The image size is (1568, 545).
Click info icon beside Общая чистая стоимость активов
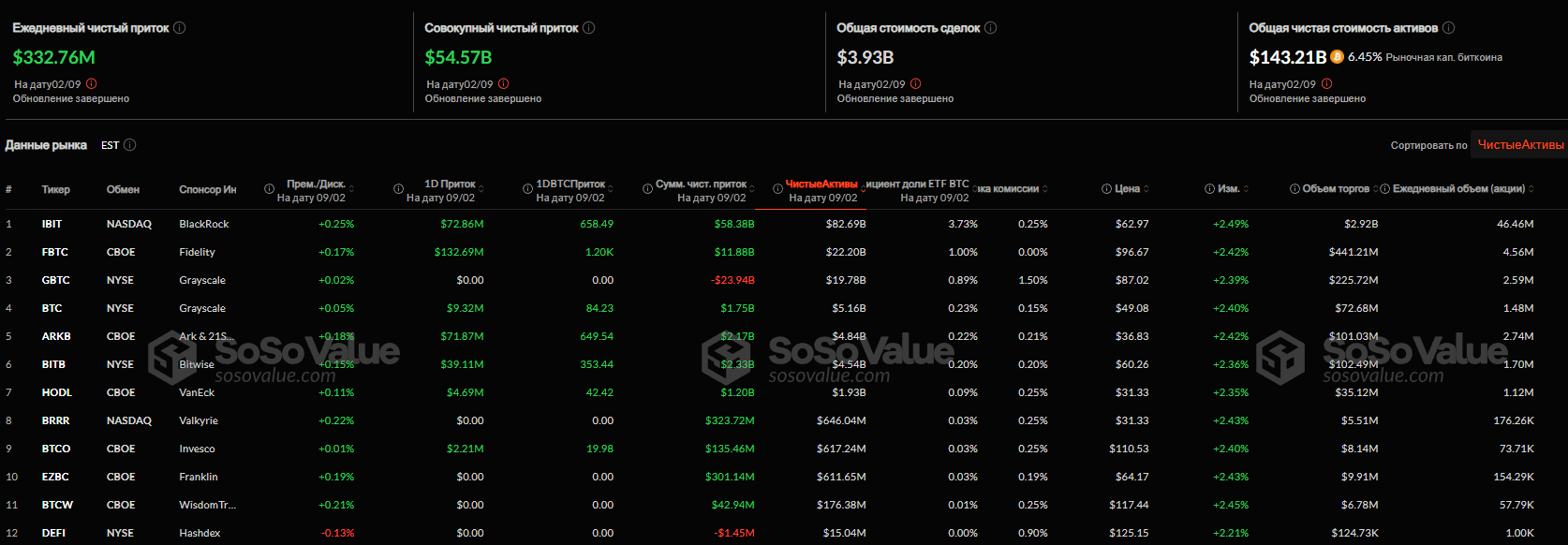pos(1449,28)
